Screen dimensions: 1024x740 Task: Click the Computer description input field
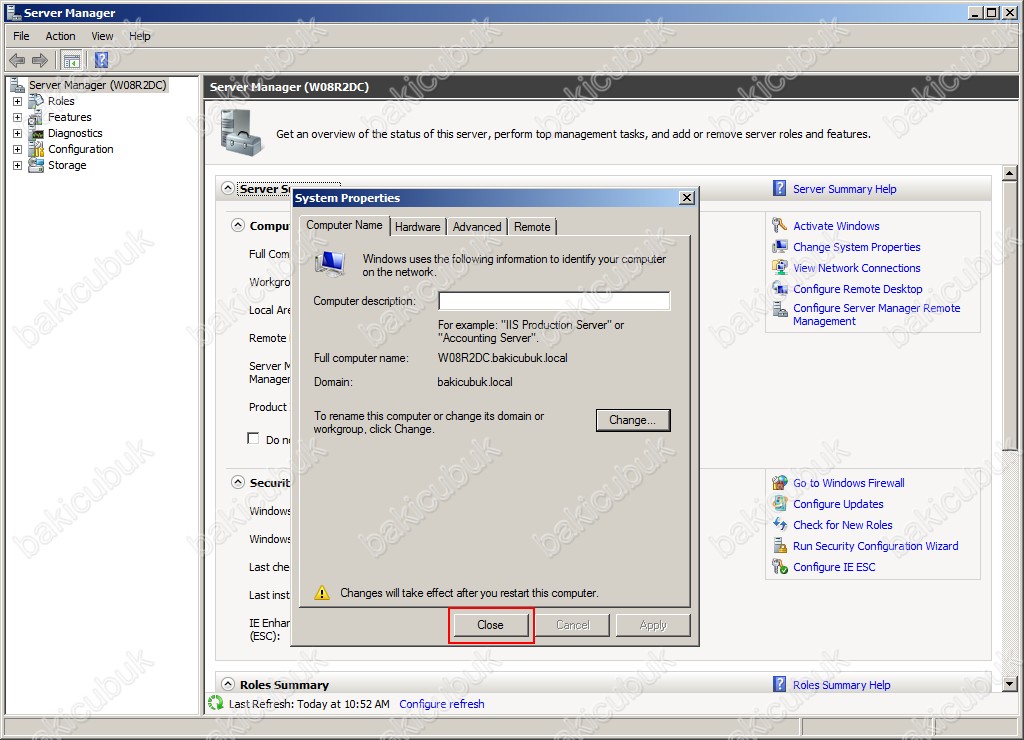(x=554, y=301)
